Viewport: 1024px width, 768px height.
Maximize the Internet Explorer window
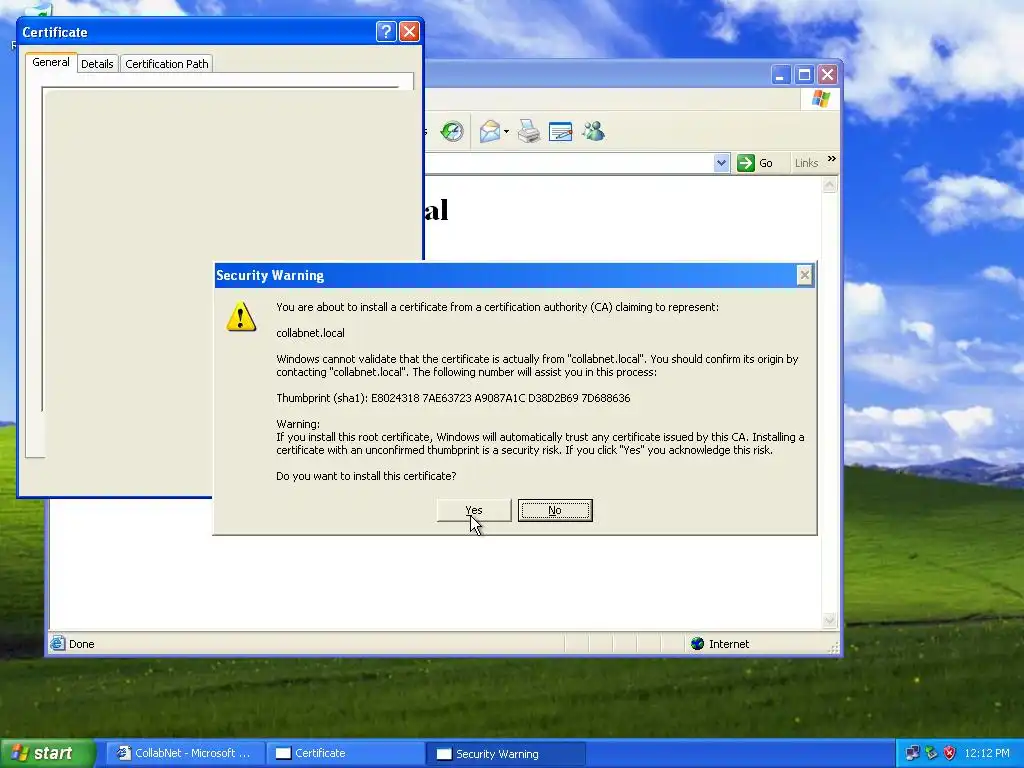coord(804,74)
